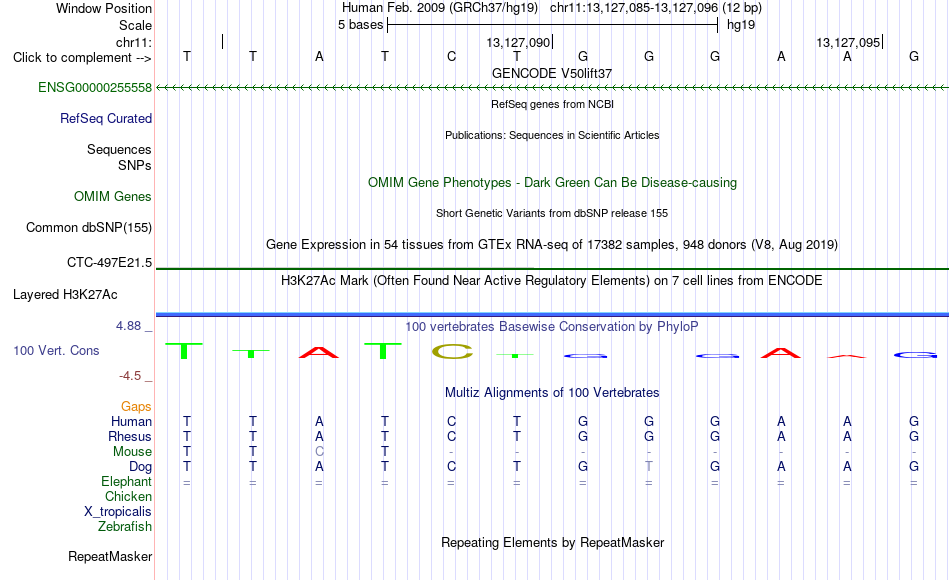Image resolution: width=950 pixels, height=580 pixels.
Task: Select the Mouse alignment row label
Action: coord(132,452)
